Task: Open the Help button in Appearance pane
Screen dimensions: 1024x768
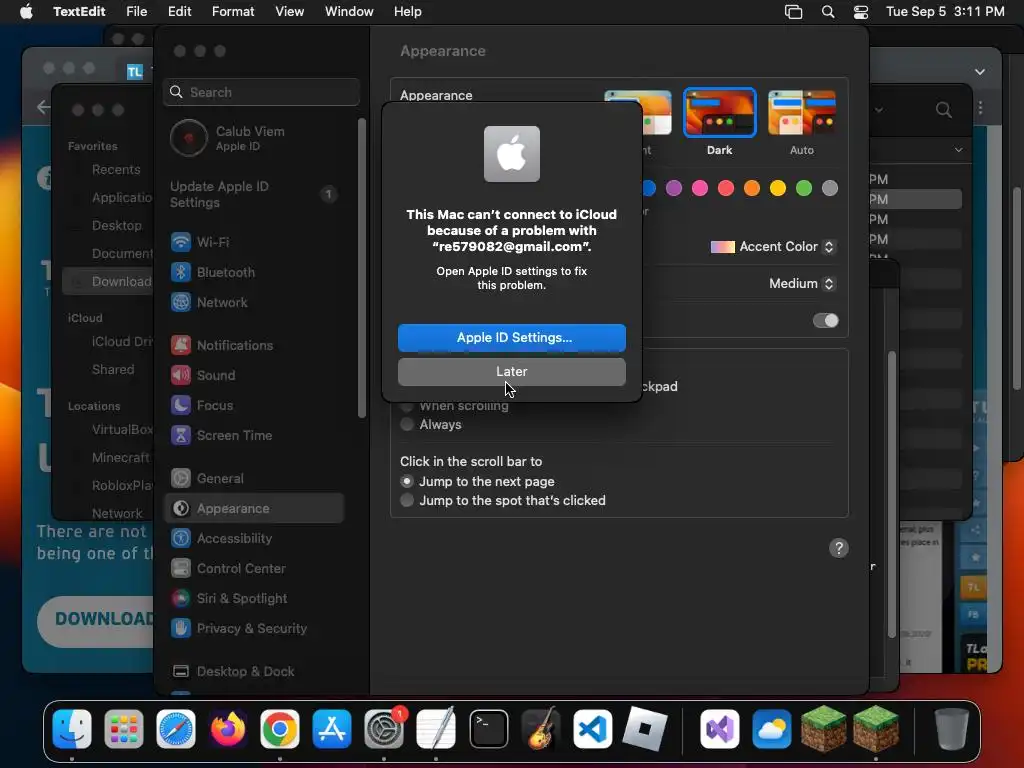Action: click(x=839, y=548)
